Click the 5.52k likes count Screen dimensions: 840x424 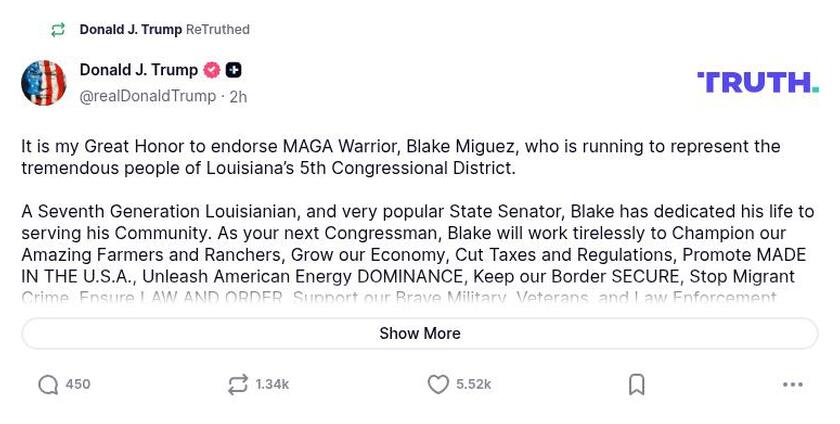point(473,385)
